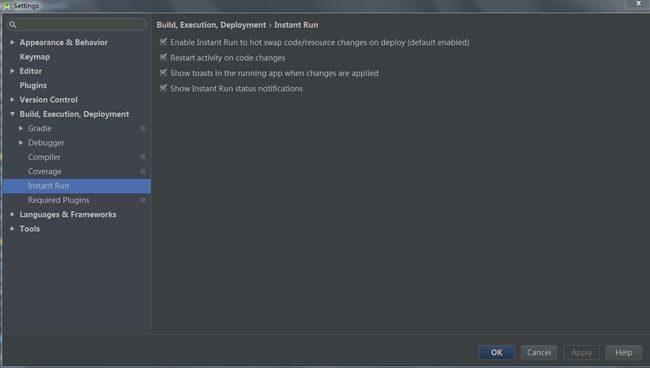
Task: Click the project-level icon beside Gradle
Action: coord(143,128)
